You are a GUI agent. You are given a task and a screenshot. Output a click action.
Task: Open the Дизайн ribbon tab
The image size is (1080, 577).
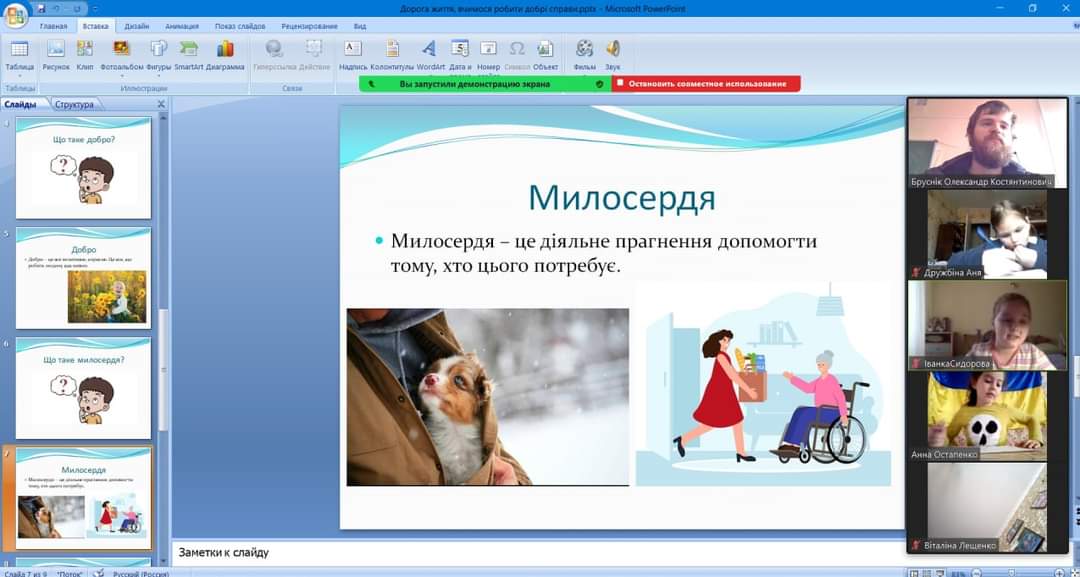pyautogui.click(x=136, y=26)
